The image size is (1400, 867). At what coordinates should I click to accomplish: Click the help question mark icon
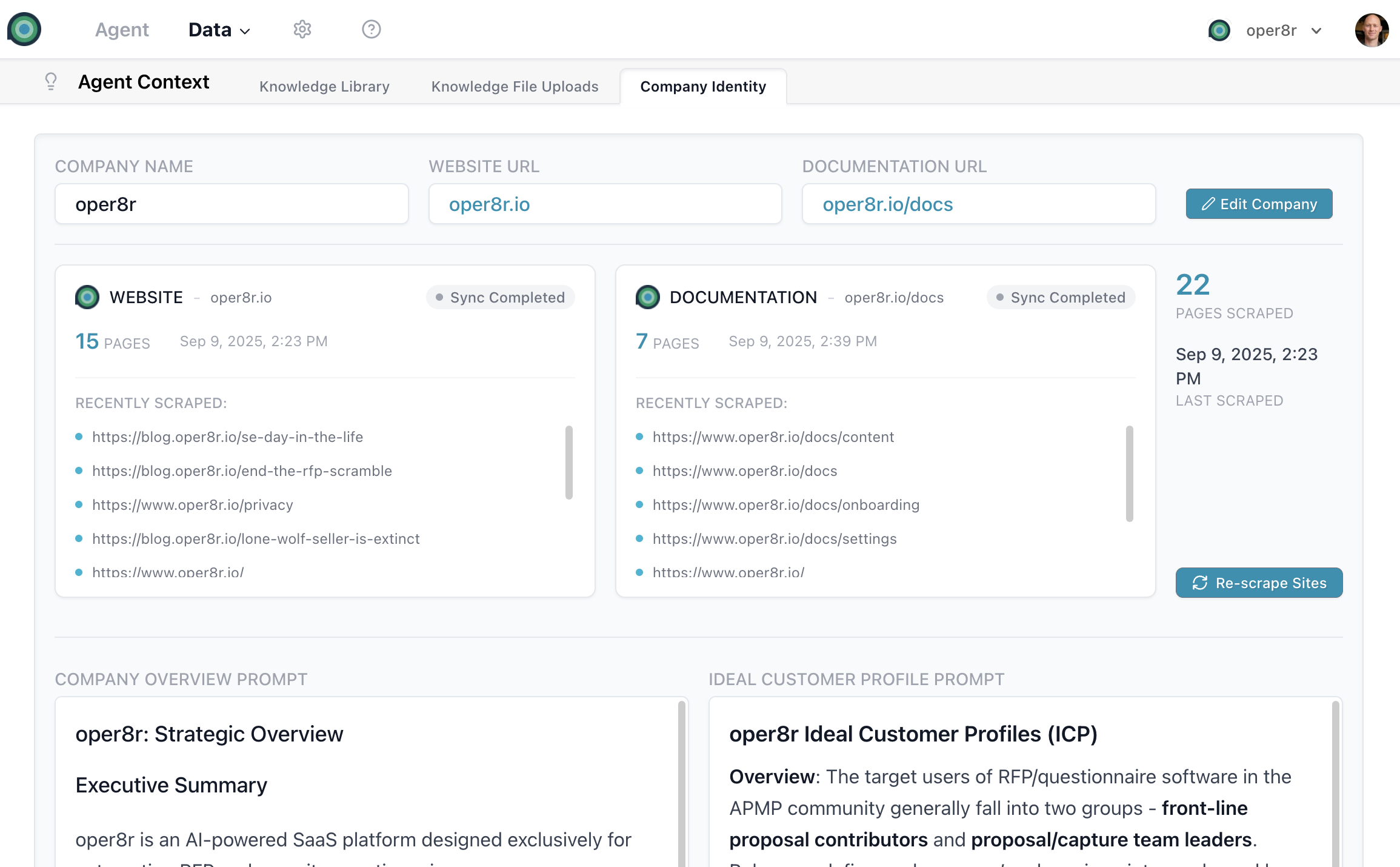coord(371,29)
